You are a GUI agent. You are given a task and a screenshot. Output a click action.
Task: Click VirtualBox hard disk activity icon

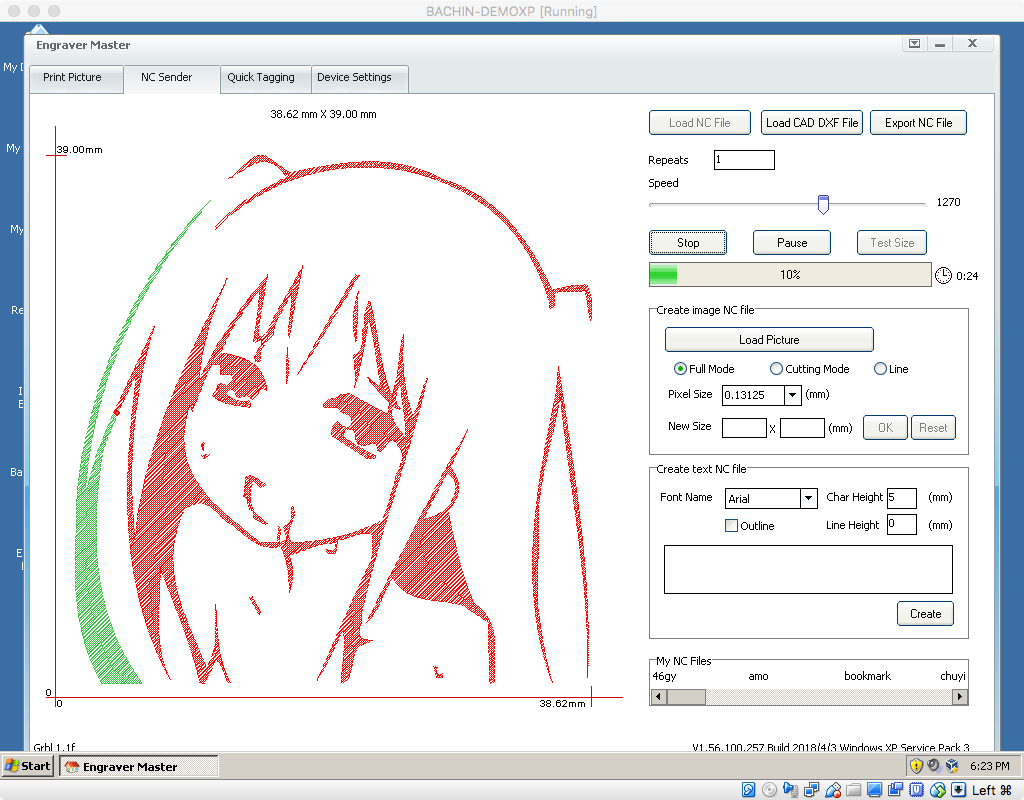coord(748,790)
